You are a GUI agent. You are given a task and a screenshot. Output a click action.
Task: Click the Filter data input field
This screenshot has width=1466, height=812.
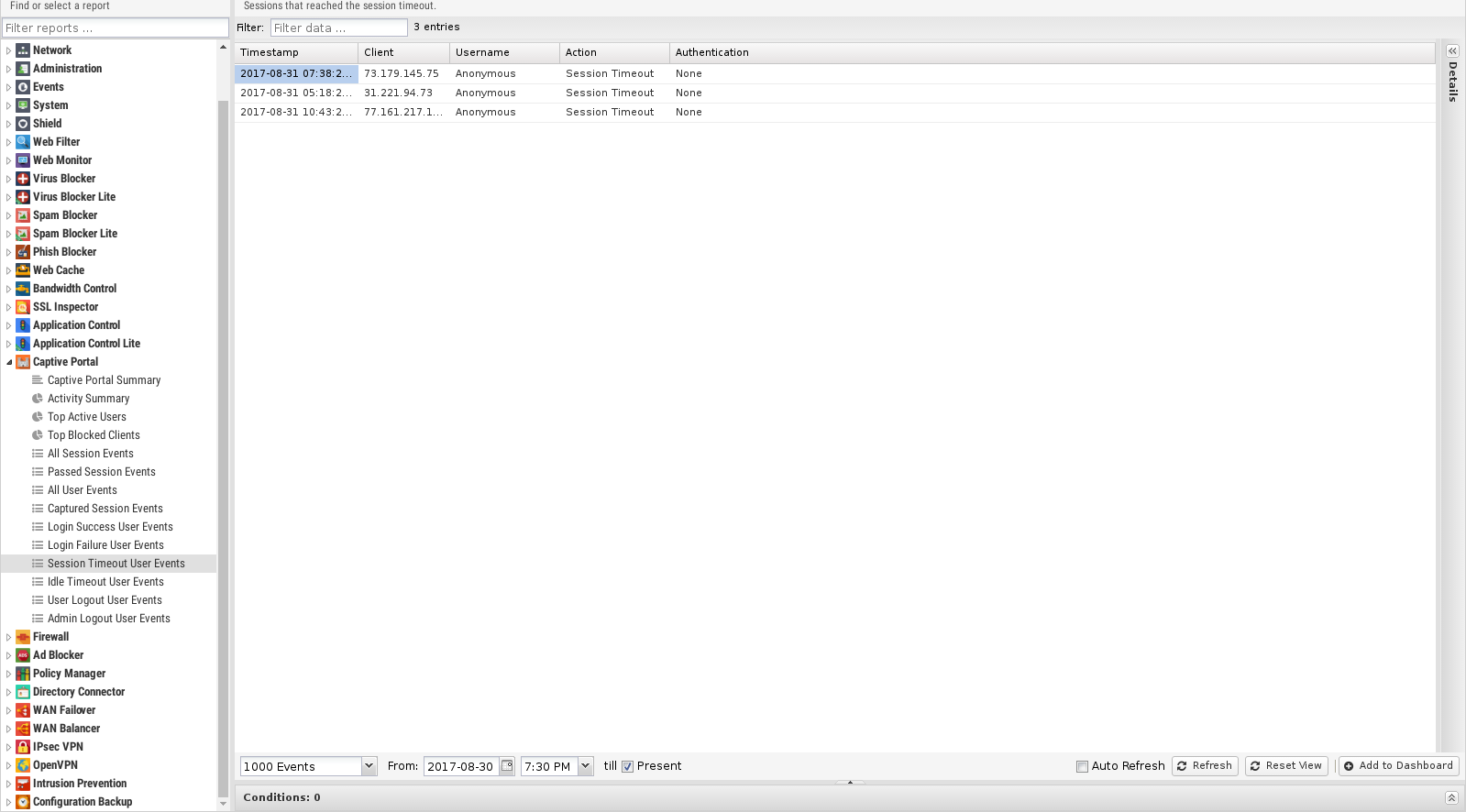338,28
